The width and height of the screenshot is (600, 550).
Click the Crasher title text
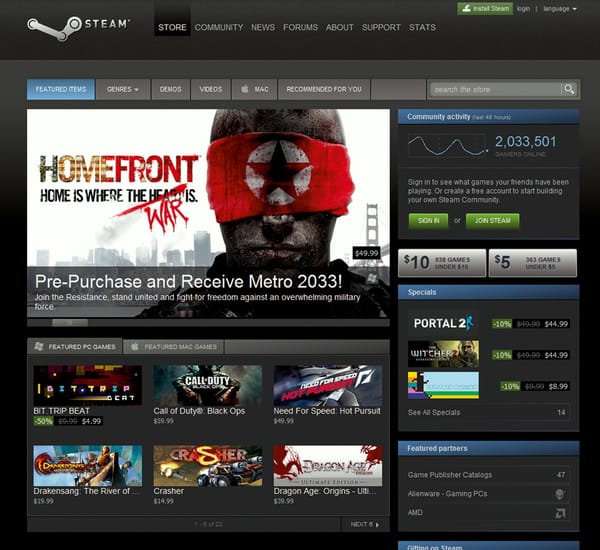click(x=168, y=491)
